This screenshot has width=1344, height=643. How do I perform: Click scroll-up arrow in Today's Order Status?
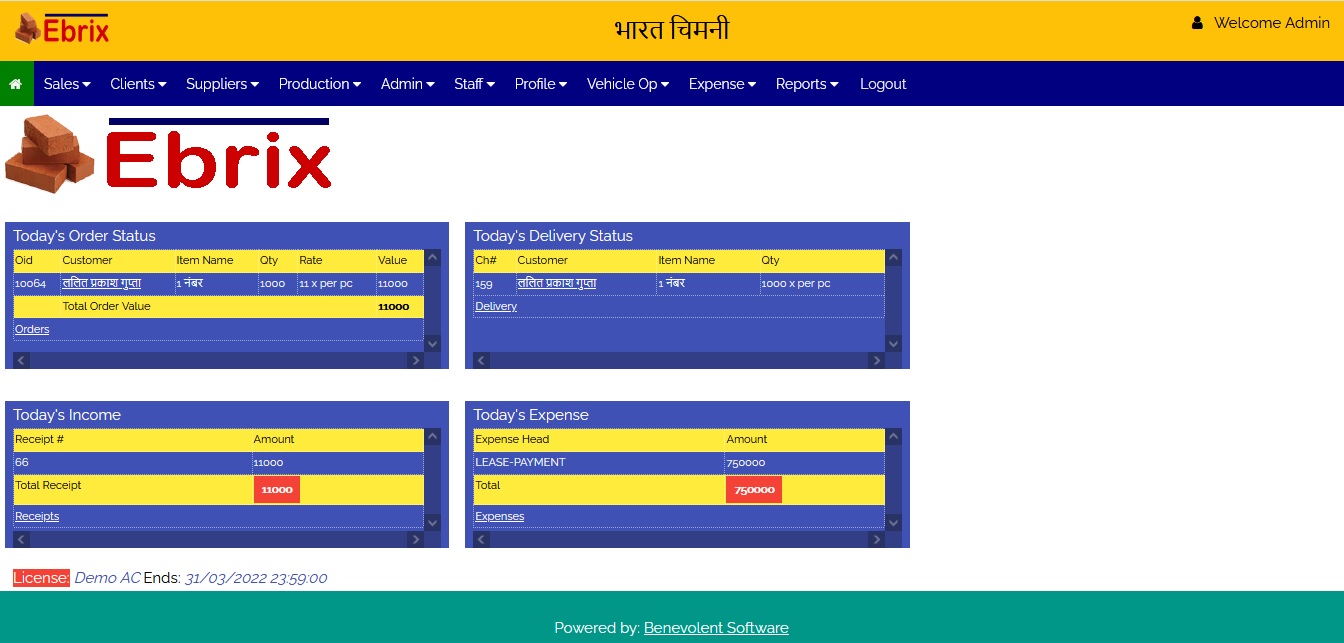tap(432, 258)
